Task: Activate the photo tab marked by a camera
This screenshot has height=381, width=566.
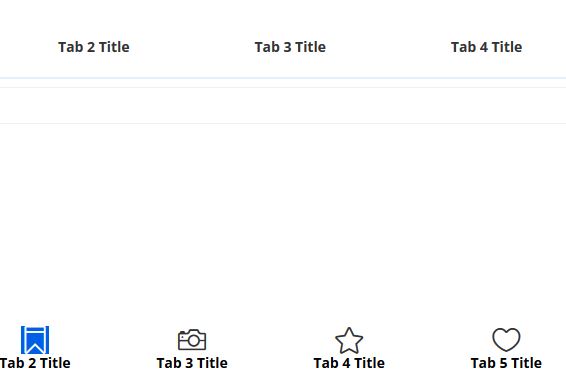Action: point(192,340)
